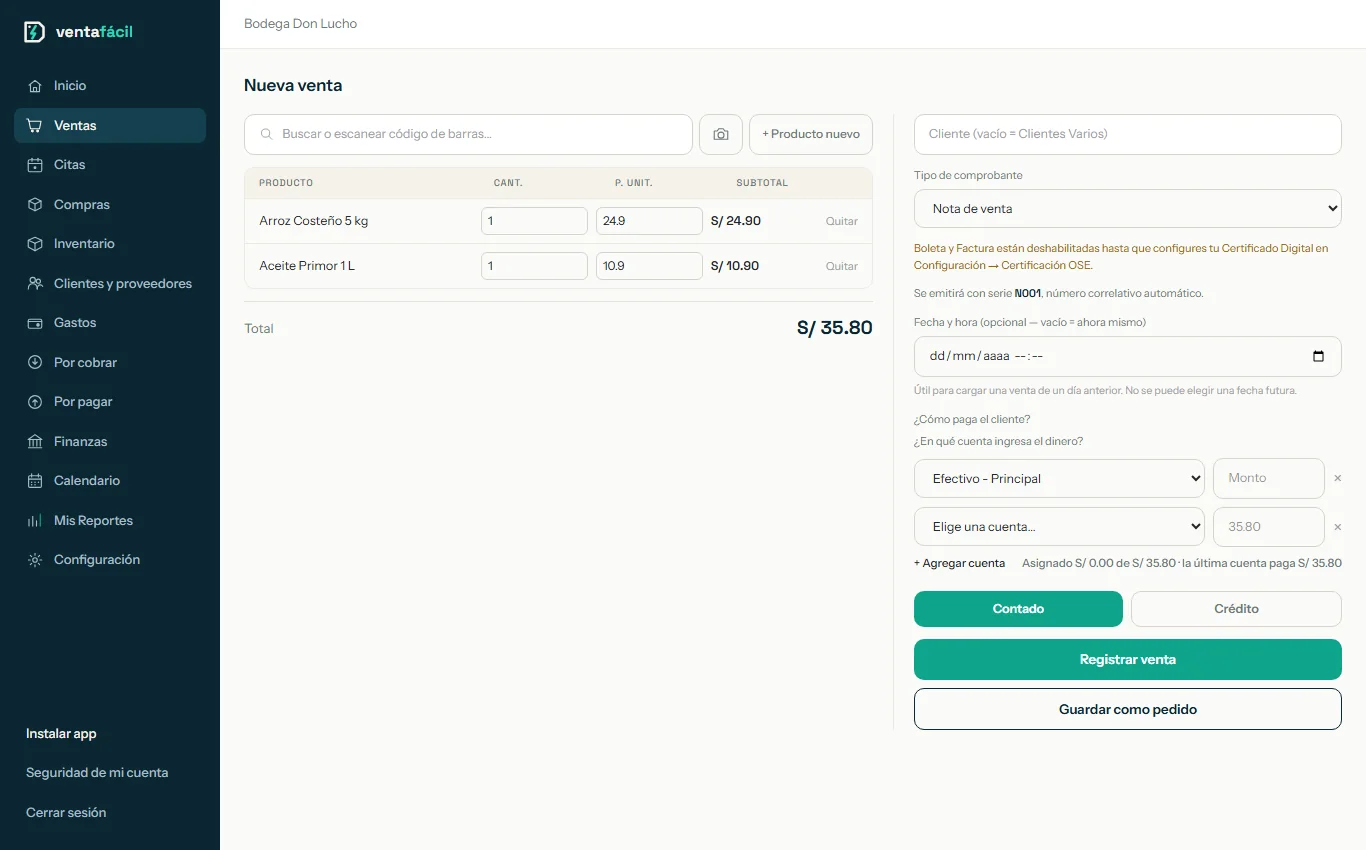Click the Gastos wallet icon
Viewport: 1366px width, 850px height.
[35, 323]
